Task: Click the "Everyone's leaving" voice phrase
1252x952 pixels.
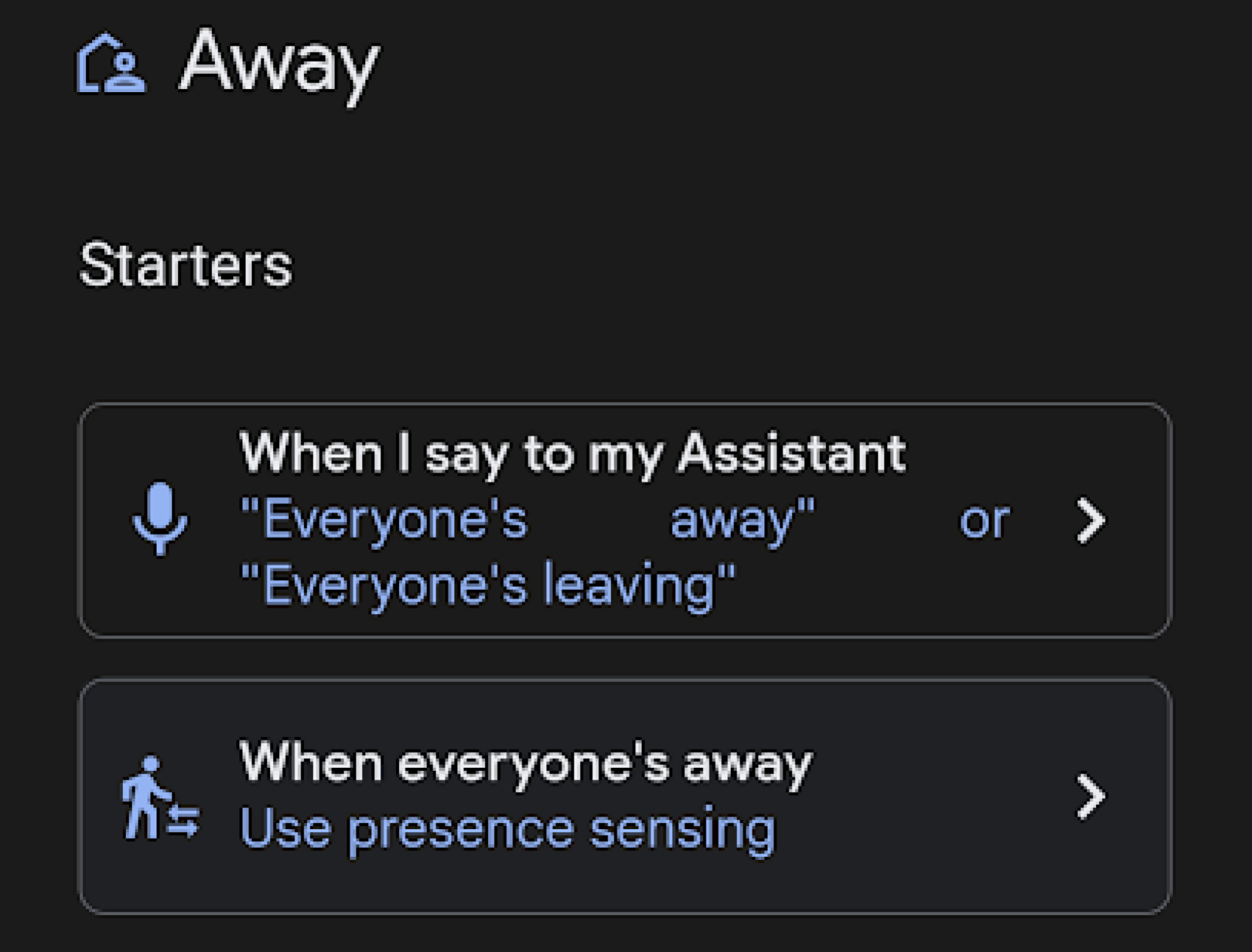Action: tap(487, 586)
